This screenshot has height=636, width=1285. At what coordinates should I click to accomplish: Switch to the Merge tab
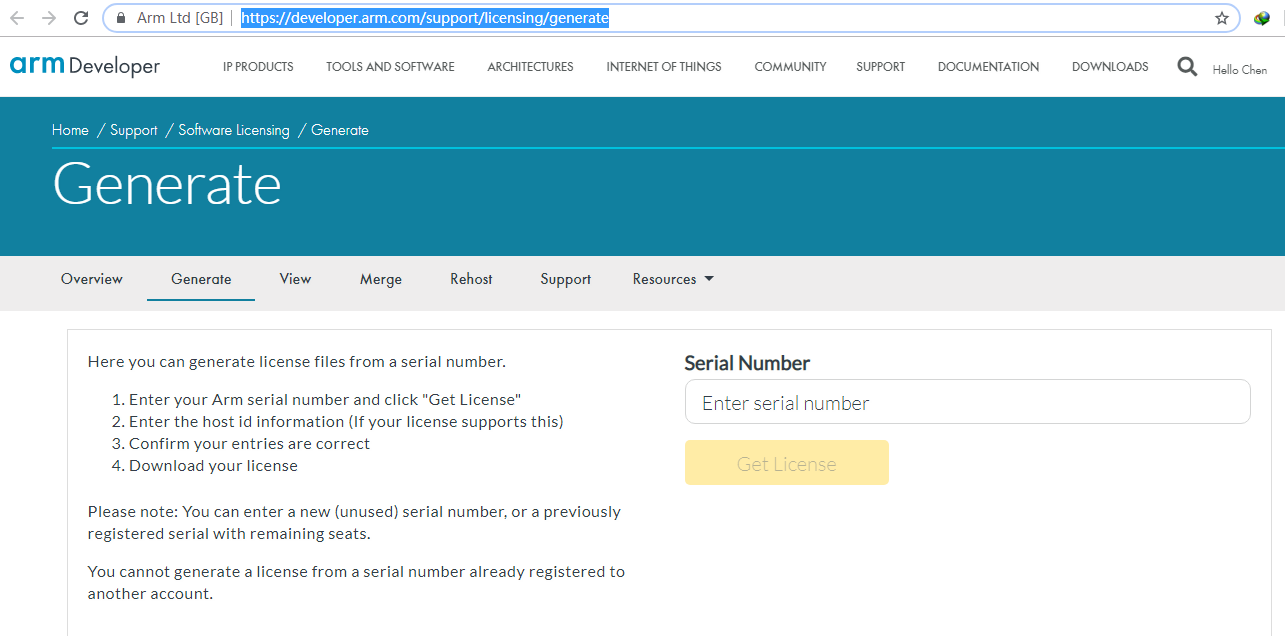[381, 279]
